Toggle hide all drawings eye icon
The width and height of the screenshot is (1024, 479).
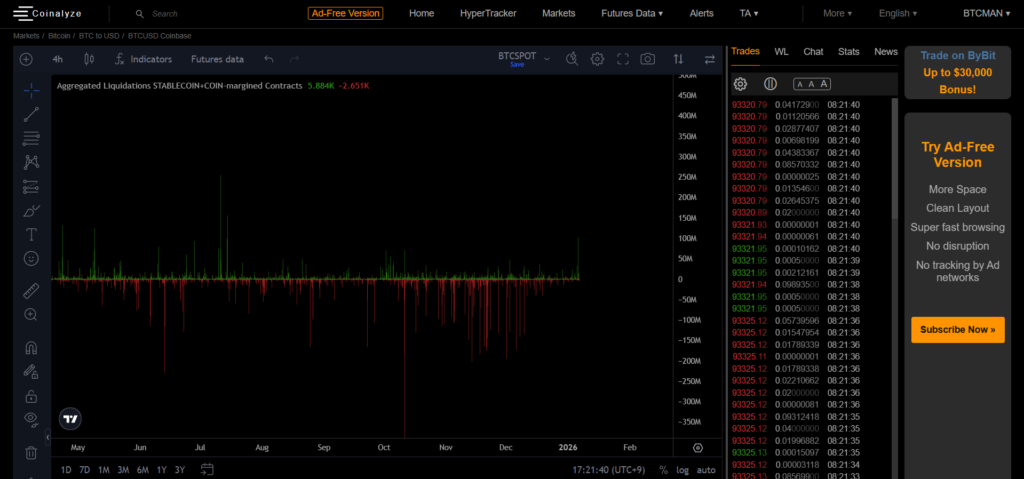31,418
